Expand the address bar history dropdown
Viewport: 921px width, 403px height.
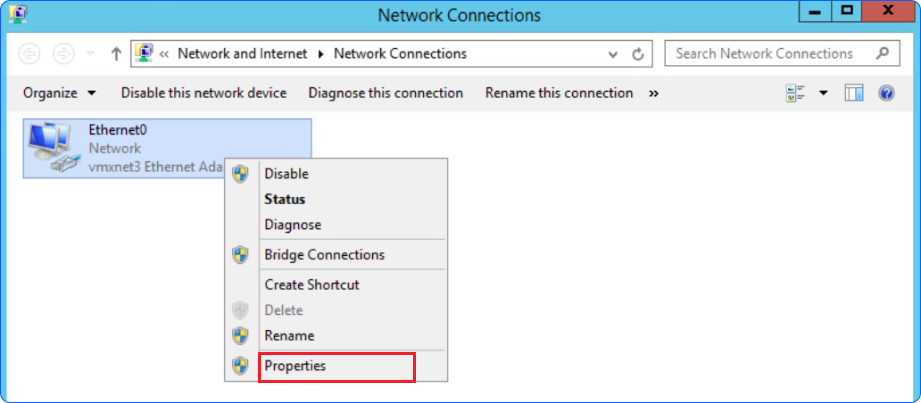[613, 54]
